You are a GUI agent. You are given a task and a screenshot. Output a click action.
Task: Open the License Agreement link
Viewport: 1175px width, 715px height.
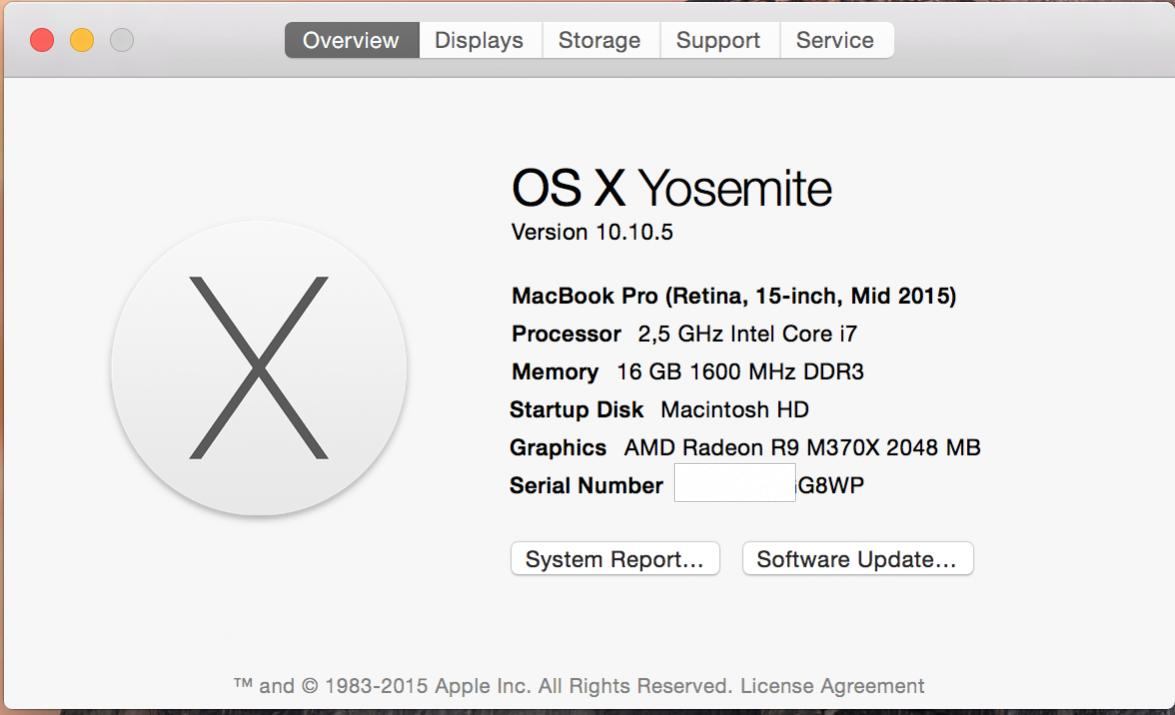tap(832, 686)
